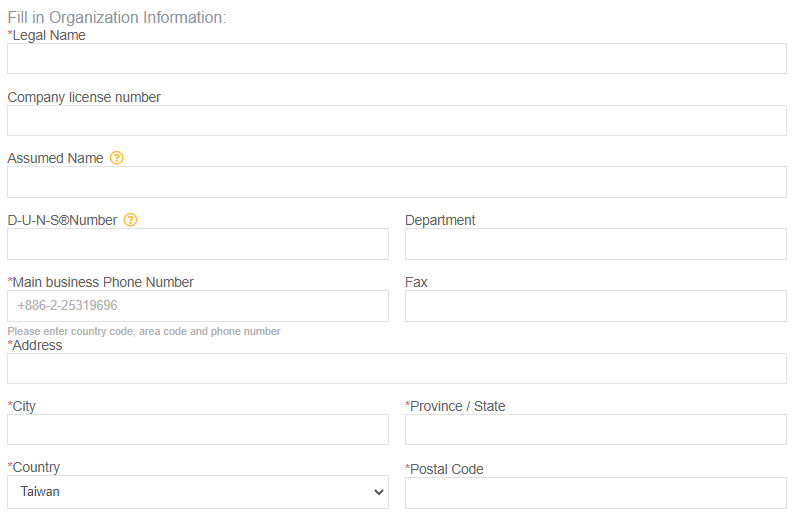
Task: Click into the Address text box
Action: coord(397,368)
